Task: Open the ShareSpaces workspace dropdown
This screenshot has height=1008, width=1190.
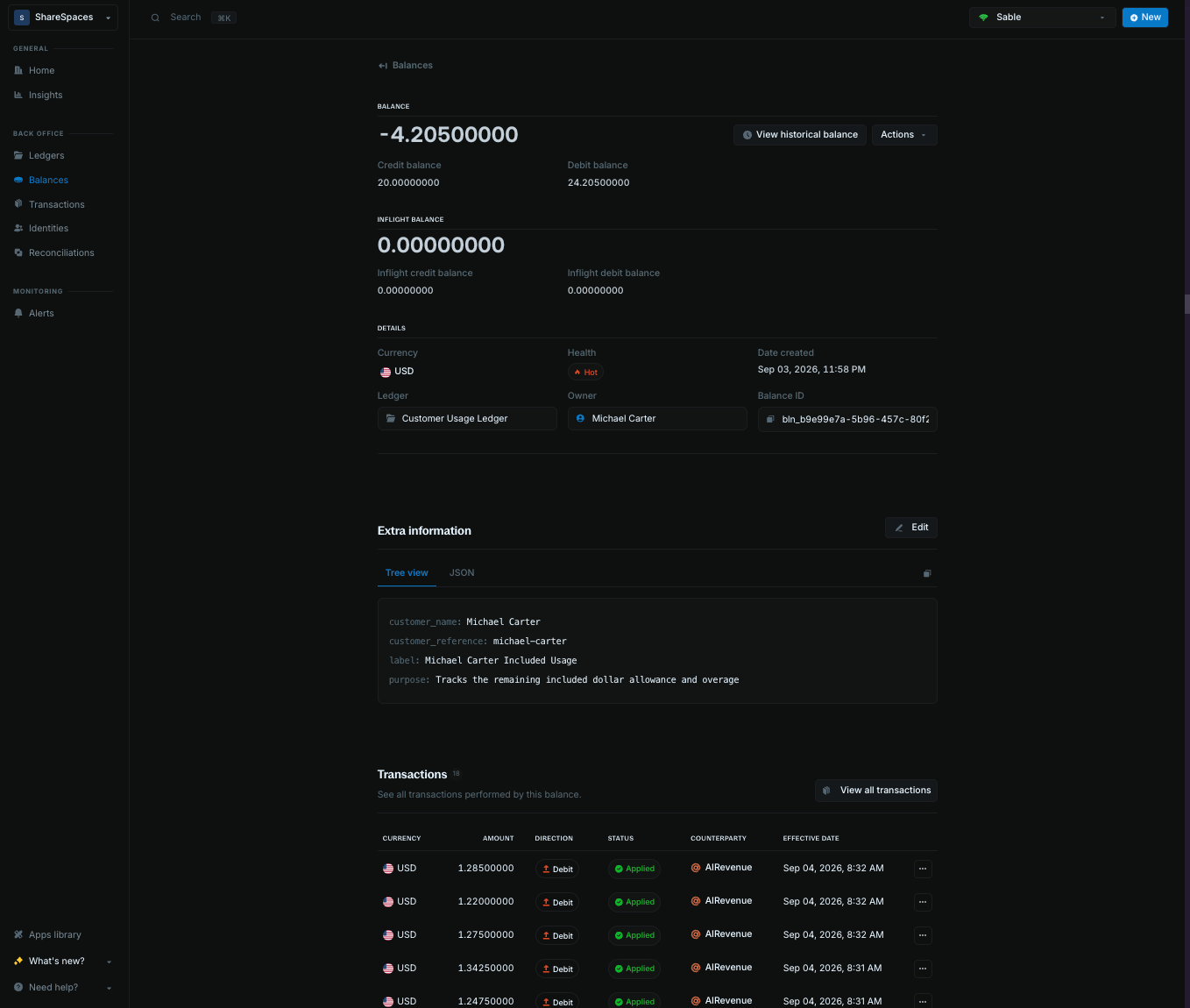Action: click(x=63, y=18)
